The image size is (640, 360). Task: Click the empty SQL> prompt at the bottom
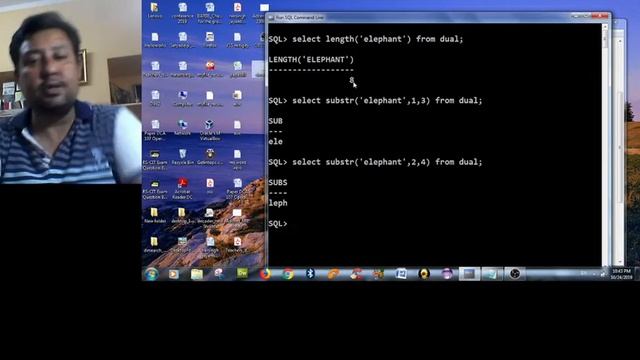(x=278, y=224)
